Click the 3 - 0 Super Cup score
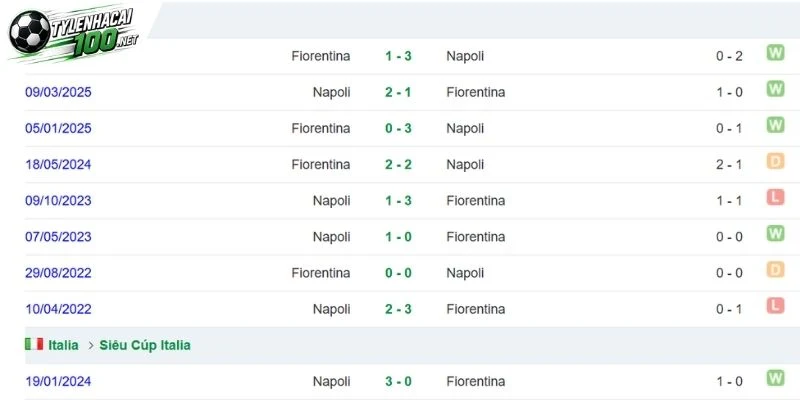Screen dimensions: 800x400 coord(398,382)
